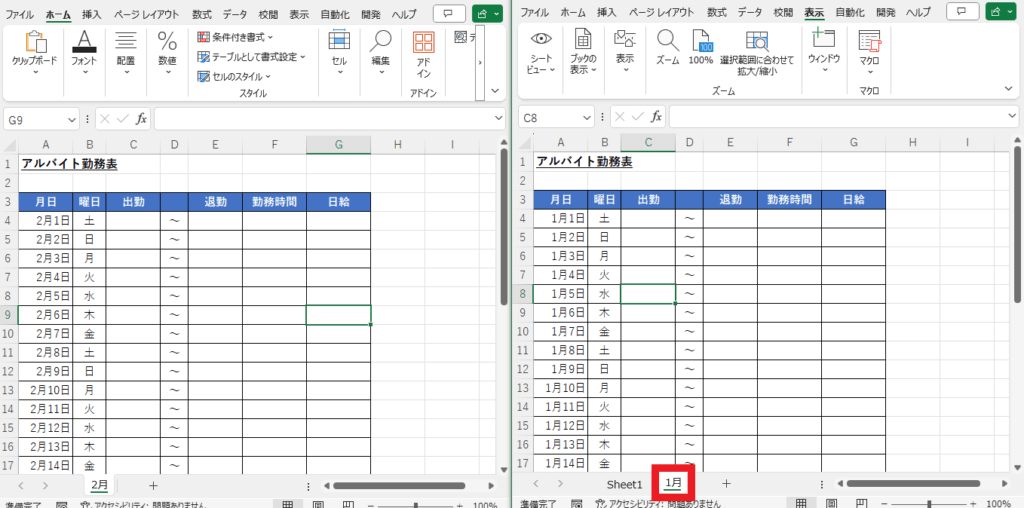This screenshot has width=1024, height=508.
Task: Open Review (校閲) tab in right window
Action: (x=783, y=12)
